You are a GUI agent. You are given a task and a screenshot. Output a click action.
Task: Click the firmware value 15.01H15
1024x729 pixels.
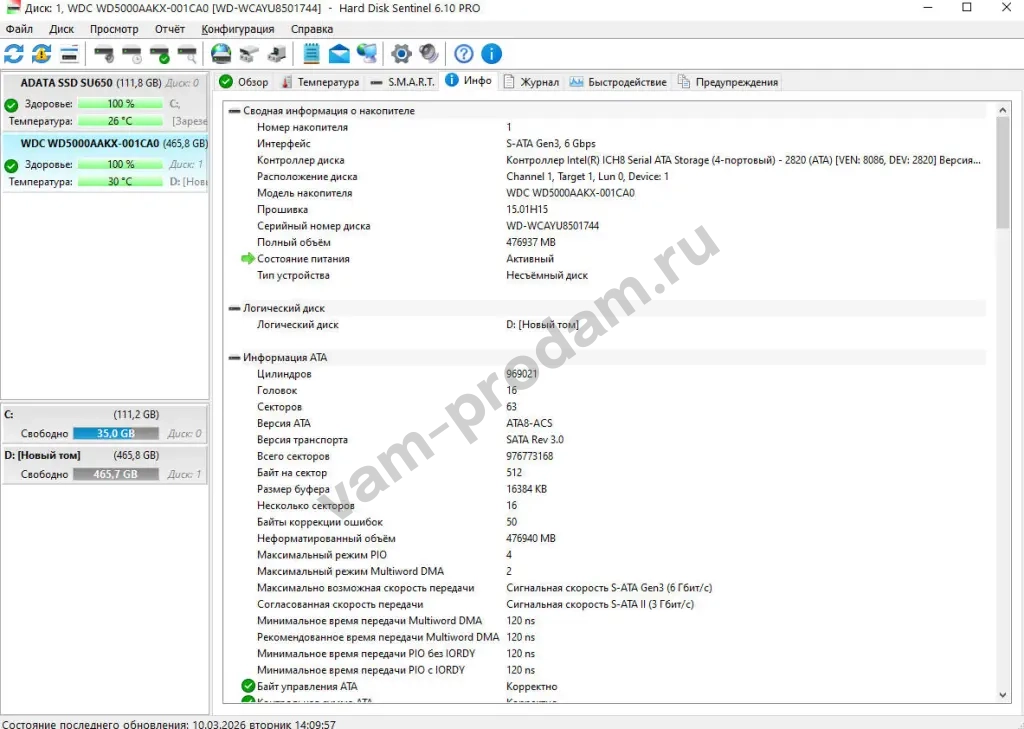coord(526,210)
